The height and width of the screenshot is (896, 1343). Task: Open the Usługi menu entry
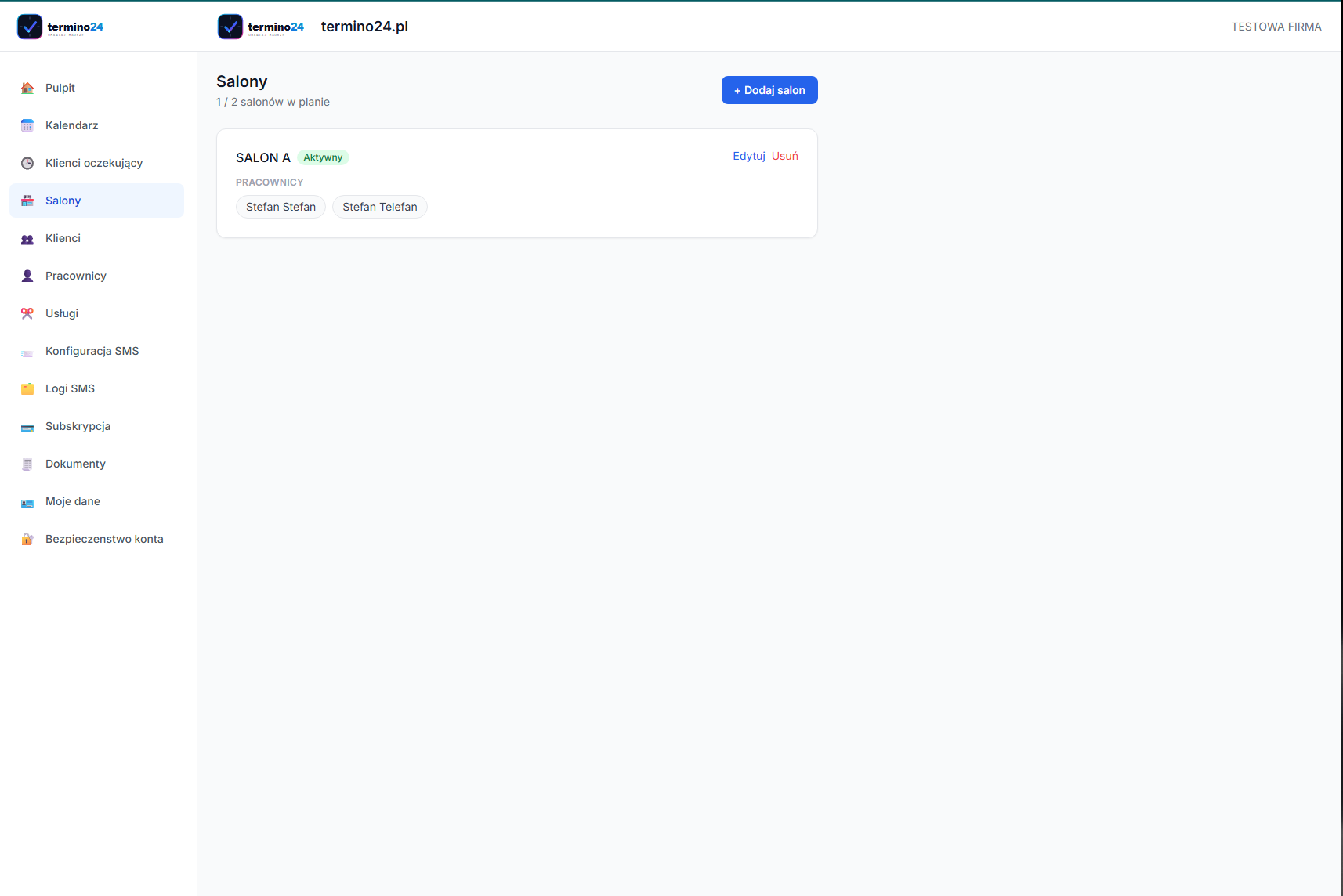[96, 313]
